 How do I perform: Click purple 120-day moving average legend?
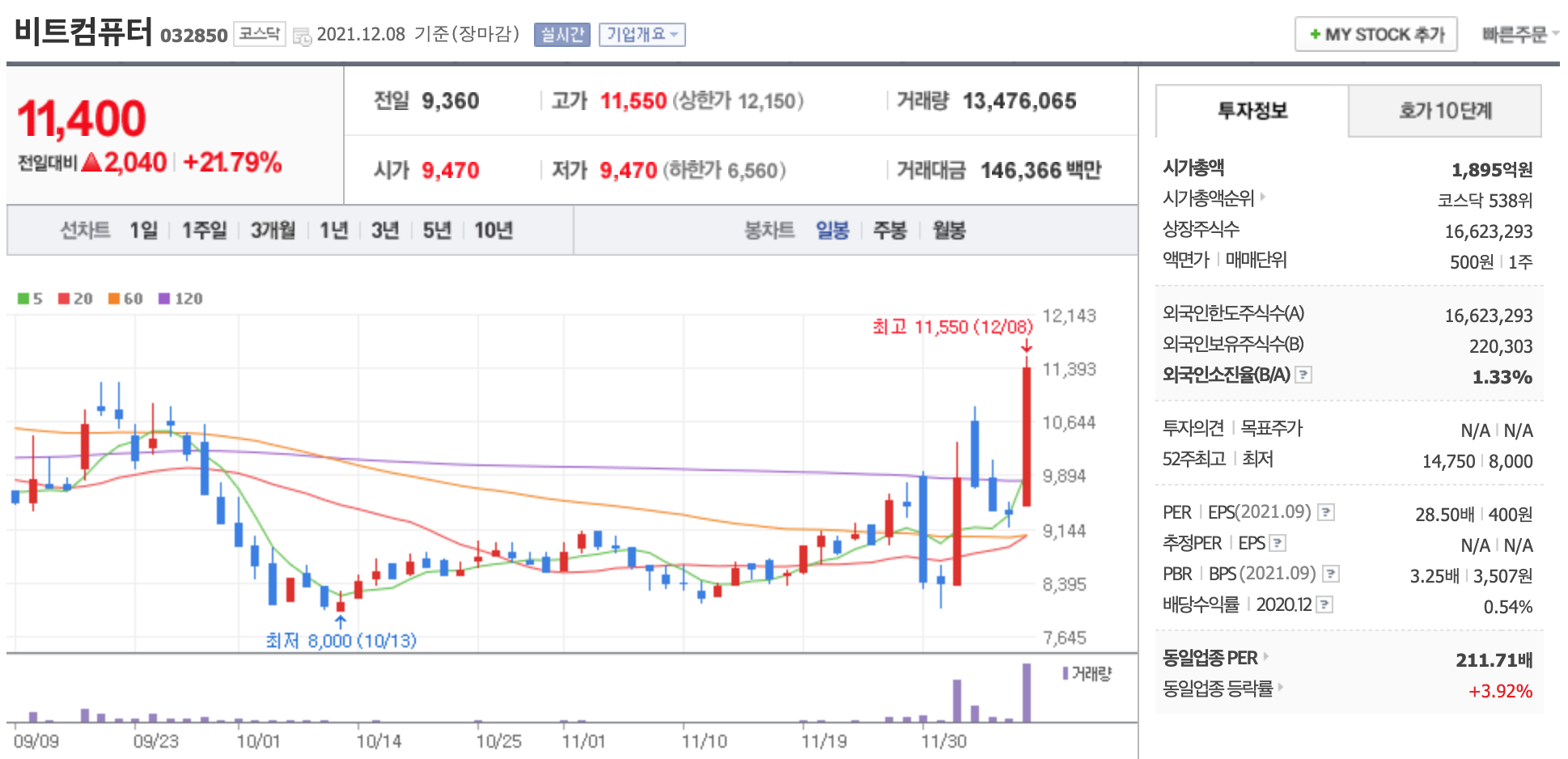(x=180, y=299)
